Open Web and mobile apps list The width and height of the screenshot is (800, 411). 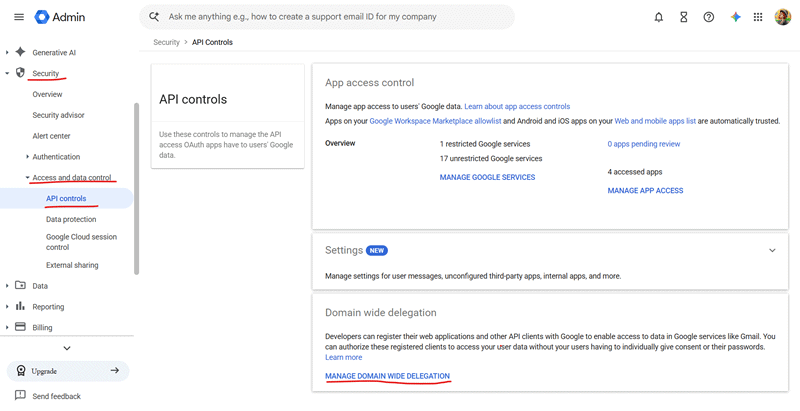tap(655, 121)
